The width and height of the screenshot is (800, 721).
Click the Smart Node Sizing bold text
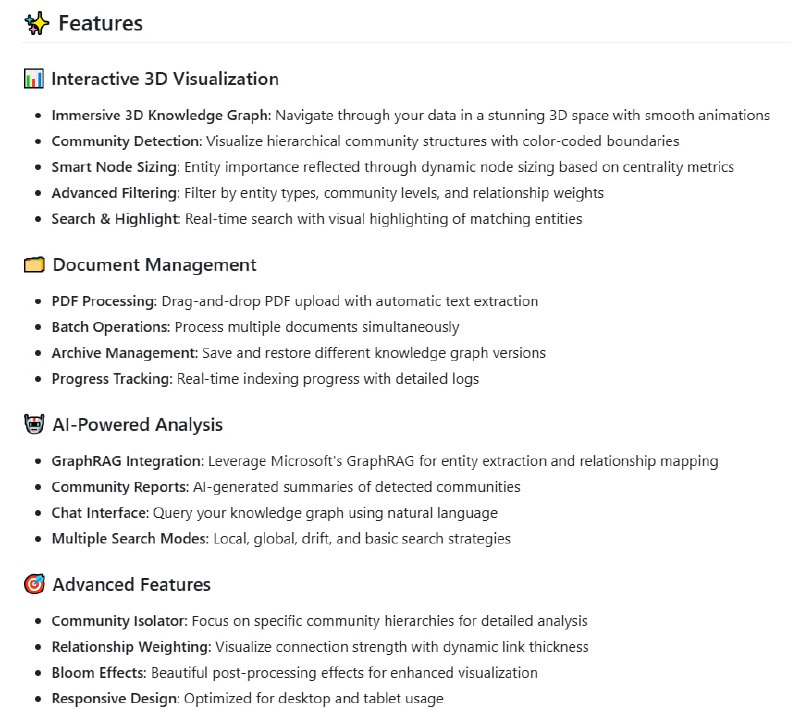pyautogui.click(x=114, y=167)
